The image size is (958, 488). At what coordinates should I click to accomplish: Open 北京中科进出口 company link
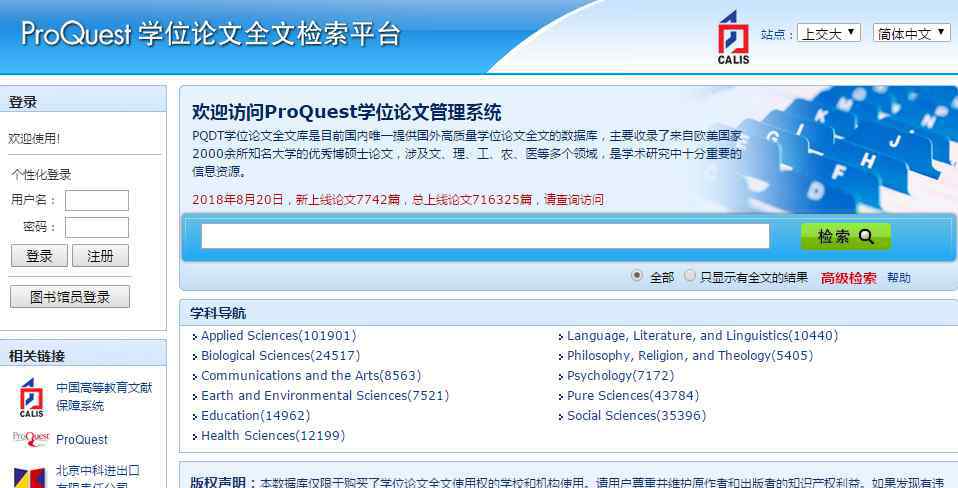pos(98,478)
